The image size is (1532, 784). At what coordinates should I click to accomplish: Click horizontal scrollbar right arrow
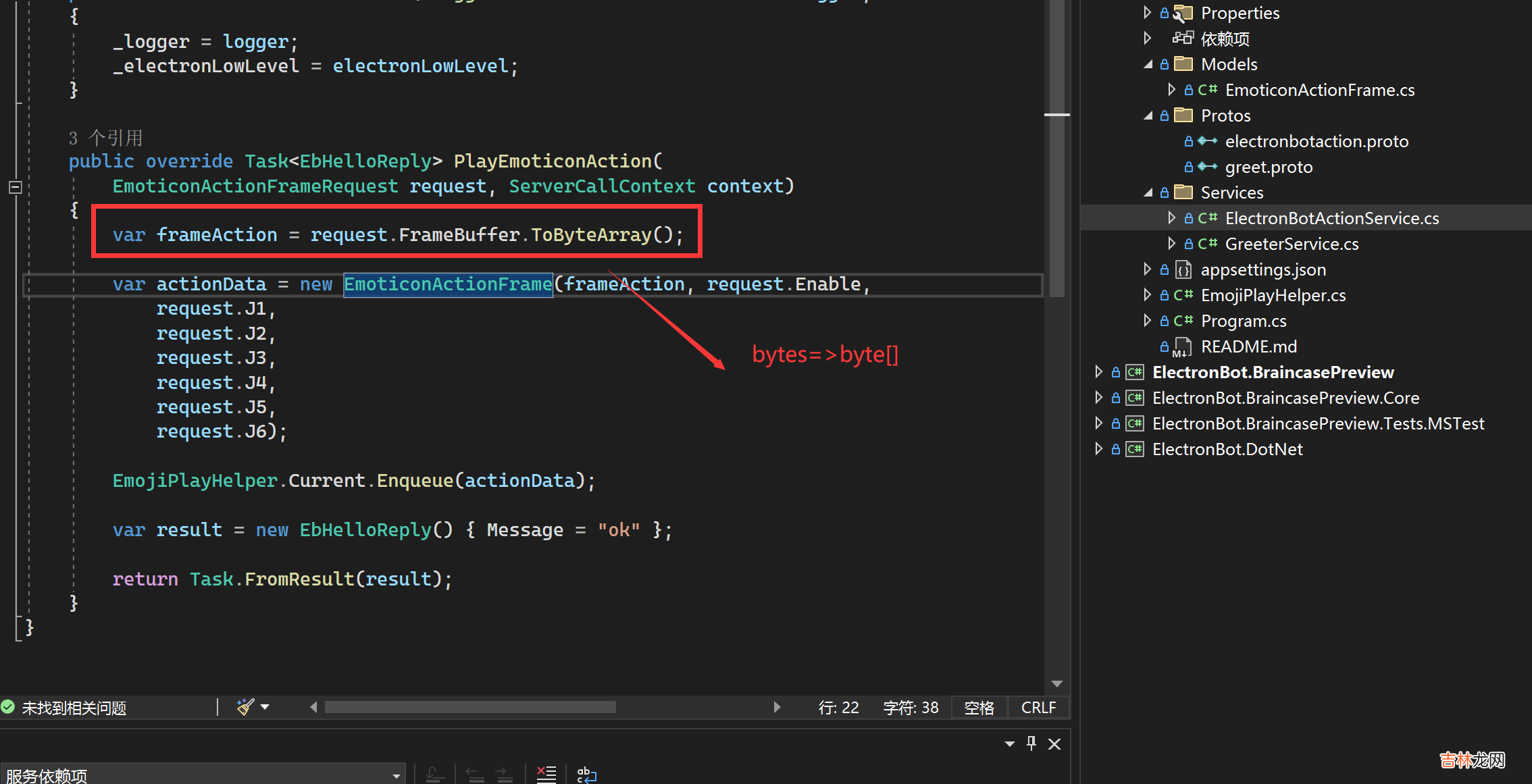click(x=777, y=707)
